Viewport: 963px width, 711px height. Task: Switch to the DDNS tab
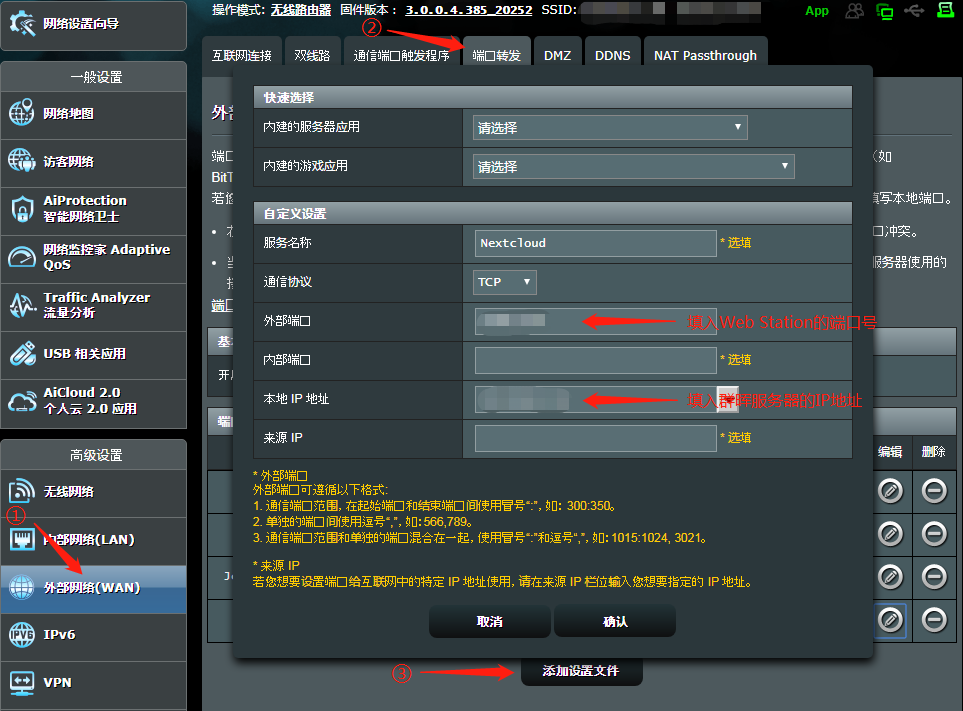612,55
